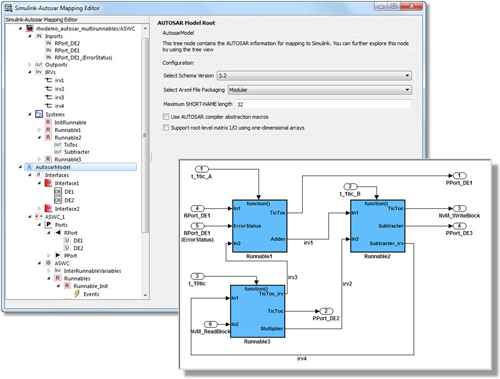Click the Mapping Editor title bar app icon
This screenshot has height=379, width=500.
(9, 8)
